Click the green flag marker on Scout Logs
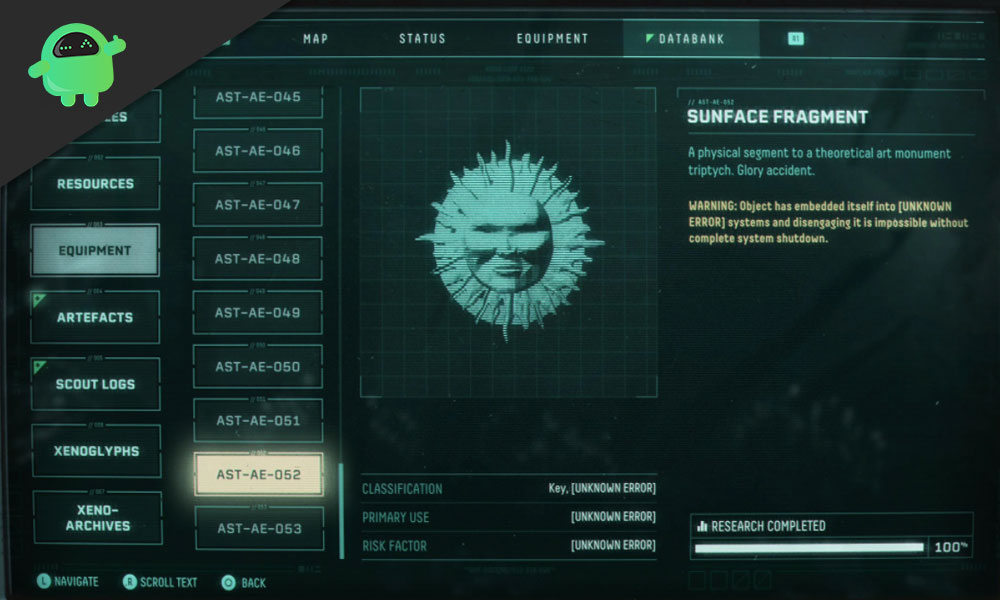The width and height of the screenshot is (1000, 600). point(40,367)
